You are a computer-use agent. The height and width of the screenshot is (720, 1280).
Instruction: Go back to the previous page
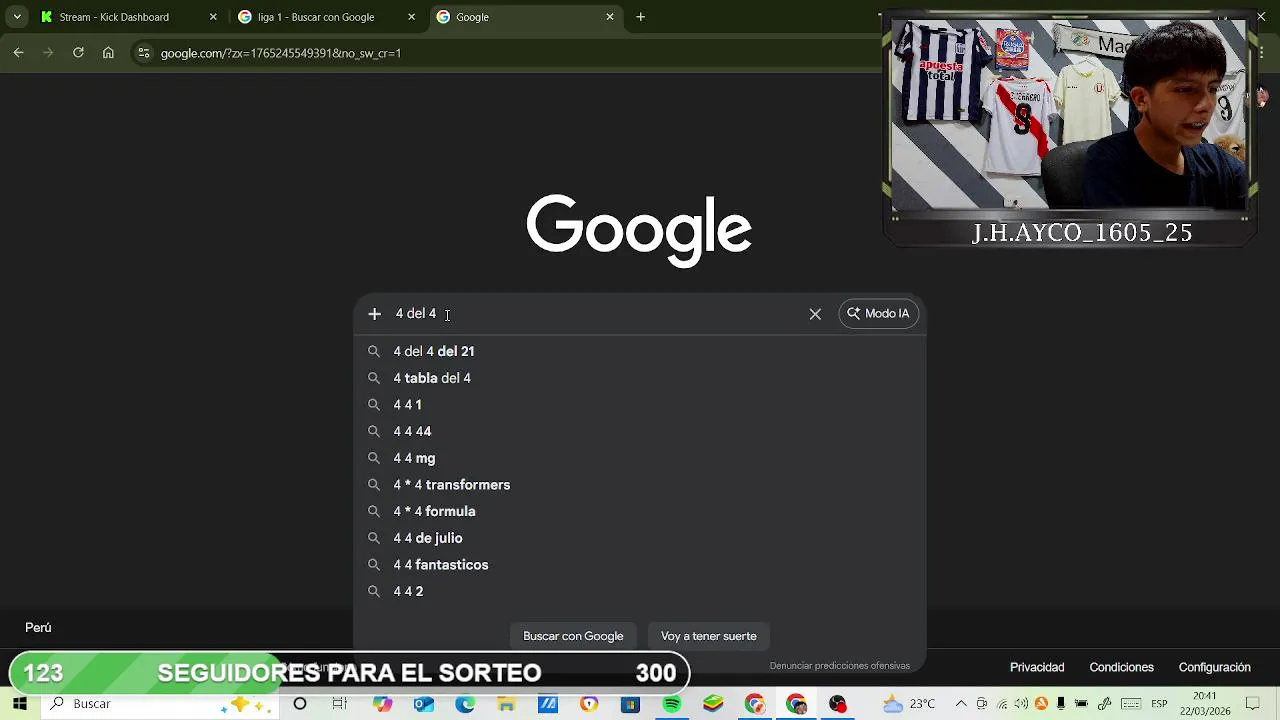pyautogui.click(x=18, y=53)
